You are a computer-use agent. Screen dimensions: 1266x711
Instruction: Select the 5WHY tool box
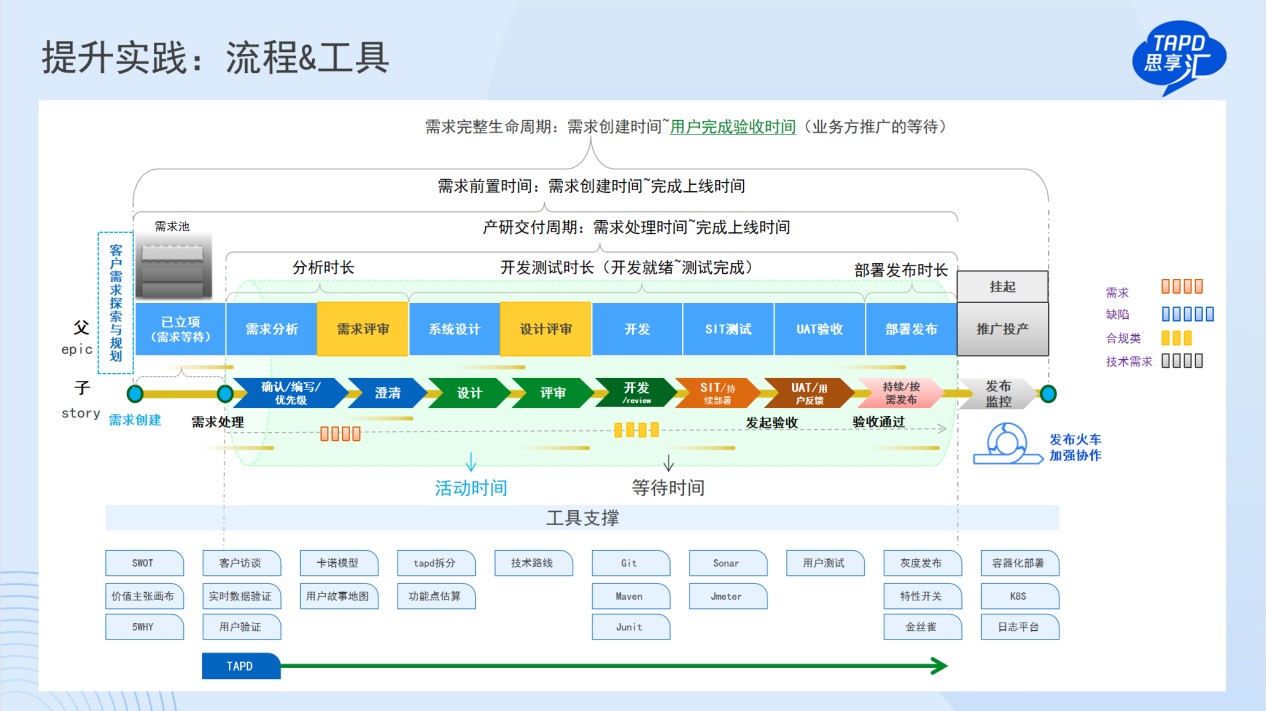point(144,627)
